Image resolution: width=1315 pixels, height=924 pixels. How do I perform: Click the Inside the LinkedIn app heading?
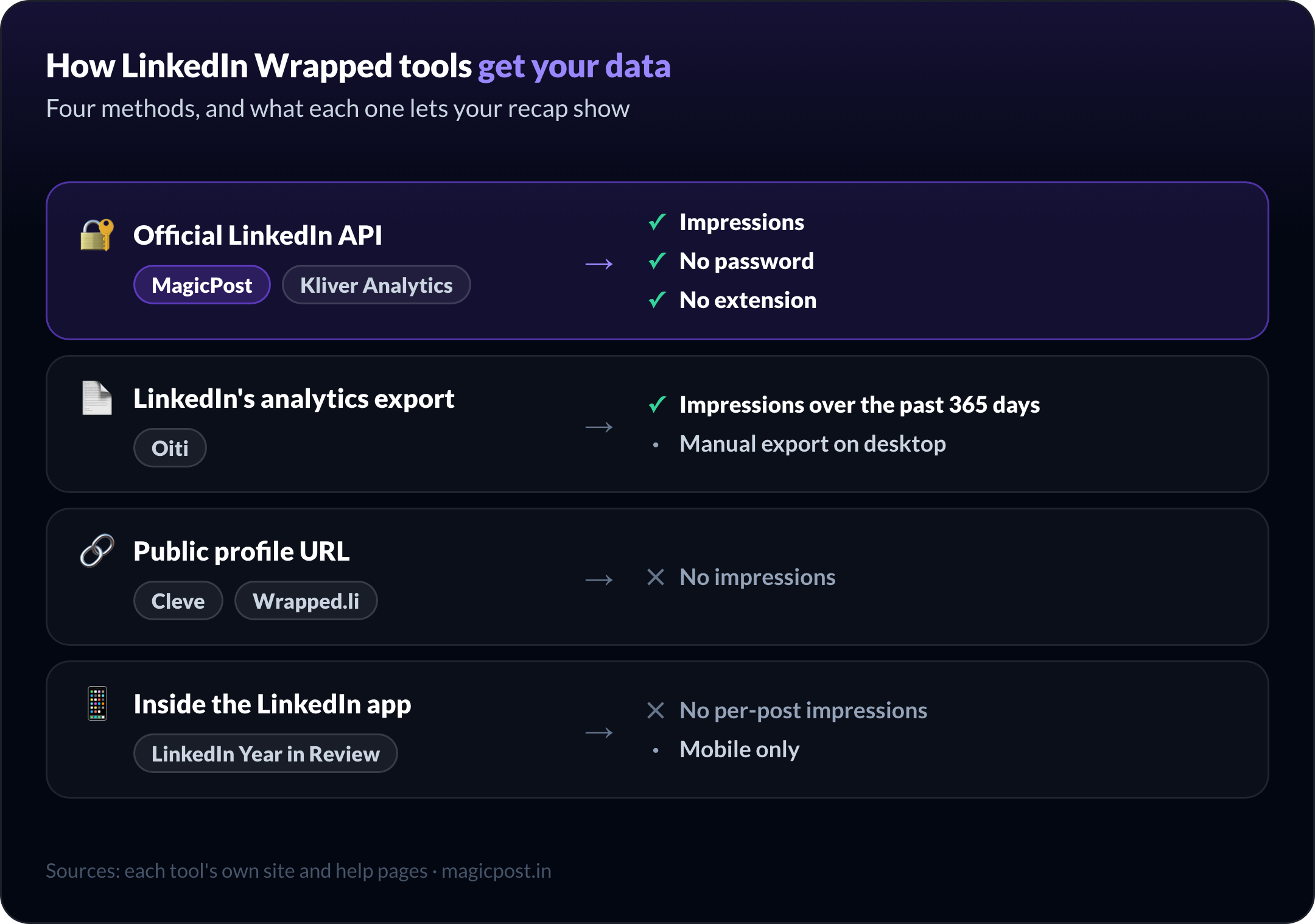pyautogui.click(x=272, y=704)
